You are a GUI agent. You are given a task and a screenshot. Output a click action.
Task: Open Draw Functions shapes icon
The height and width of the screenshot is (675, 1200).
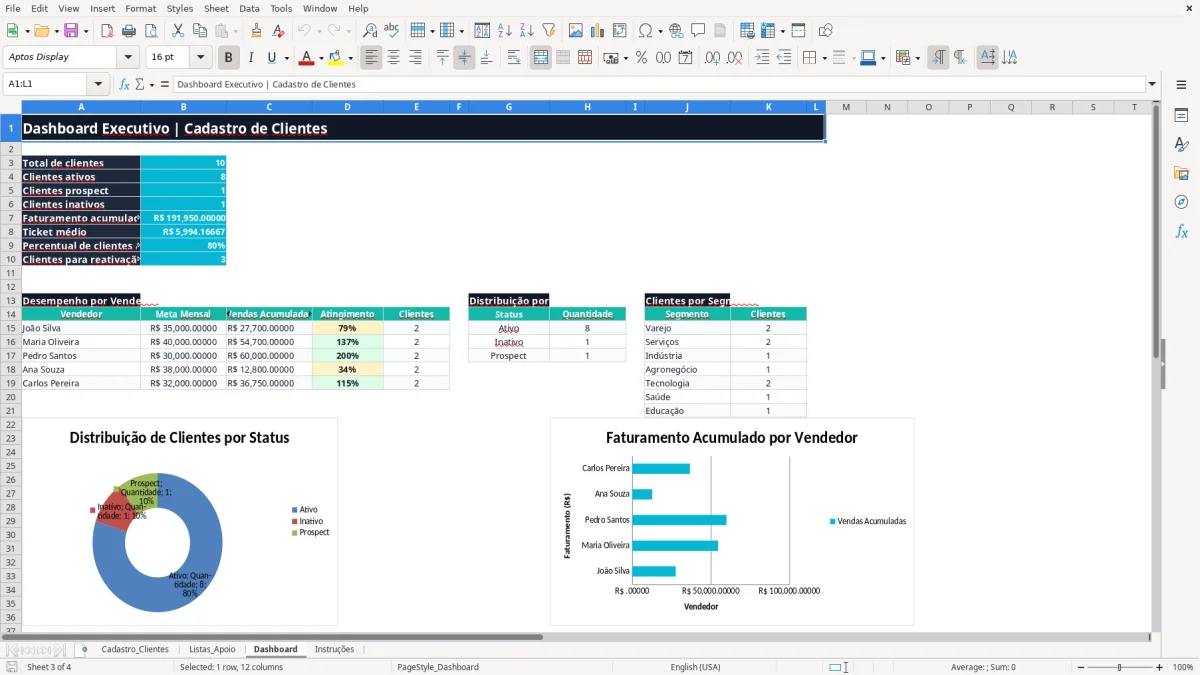coord(825,31)
